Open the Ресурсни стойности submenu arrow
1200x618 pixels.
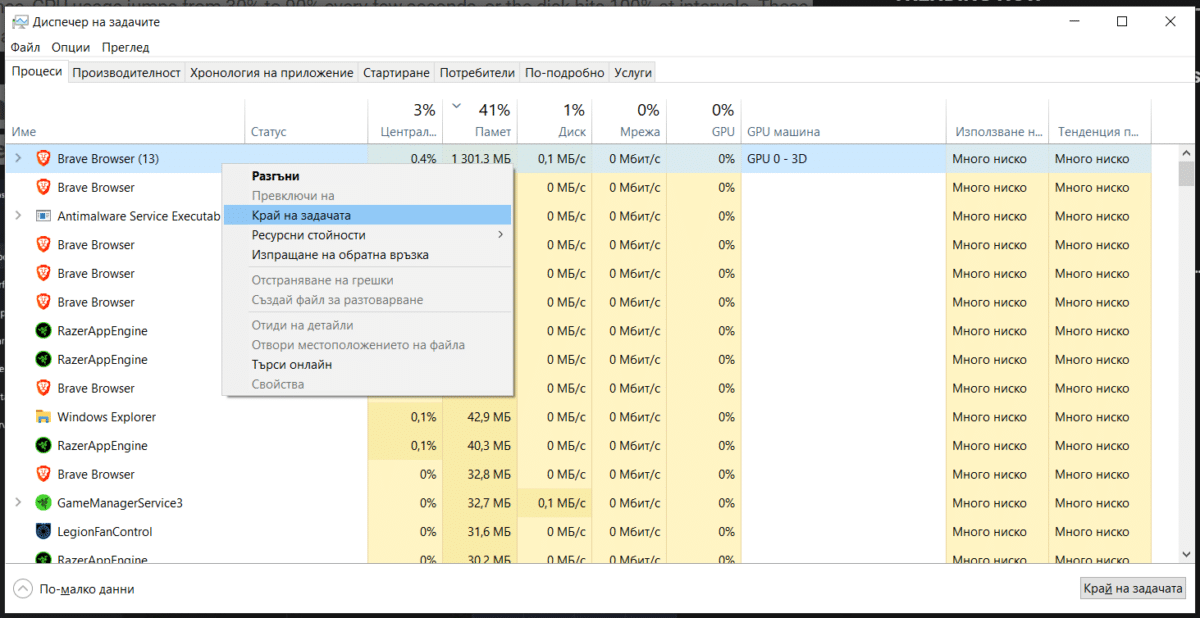tap(500, 235)
